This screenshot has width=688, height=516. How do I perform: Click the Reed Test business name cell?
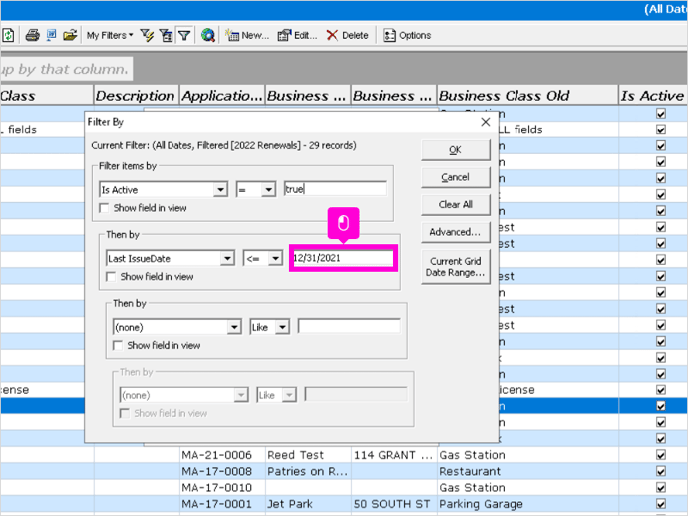click(x=308, y=455)
